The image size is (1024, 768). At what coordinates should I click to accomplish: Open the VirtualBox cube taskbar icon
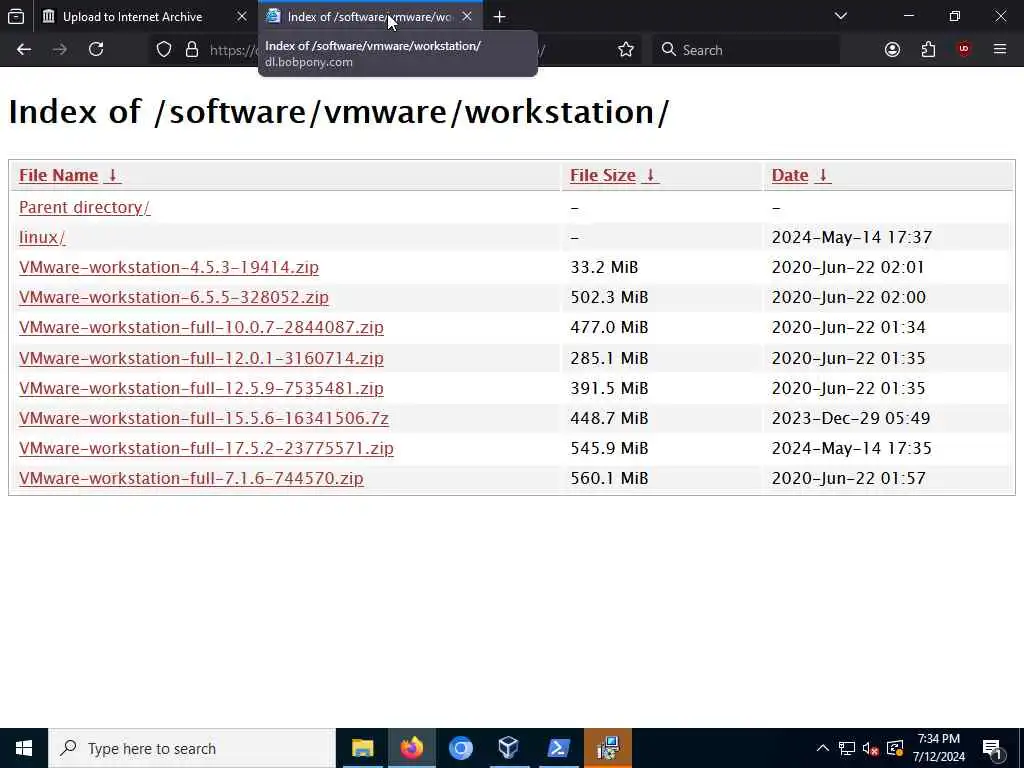[509, 748]
